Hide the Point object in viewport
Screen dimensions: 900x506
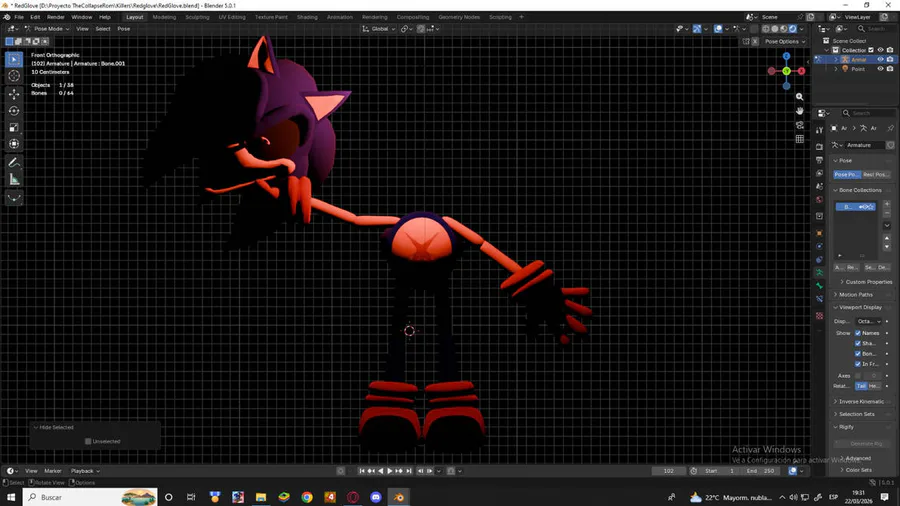(x=880, y=69)
